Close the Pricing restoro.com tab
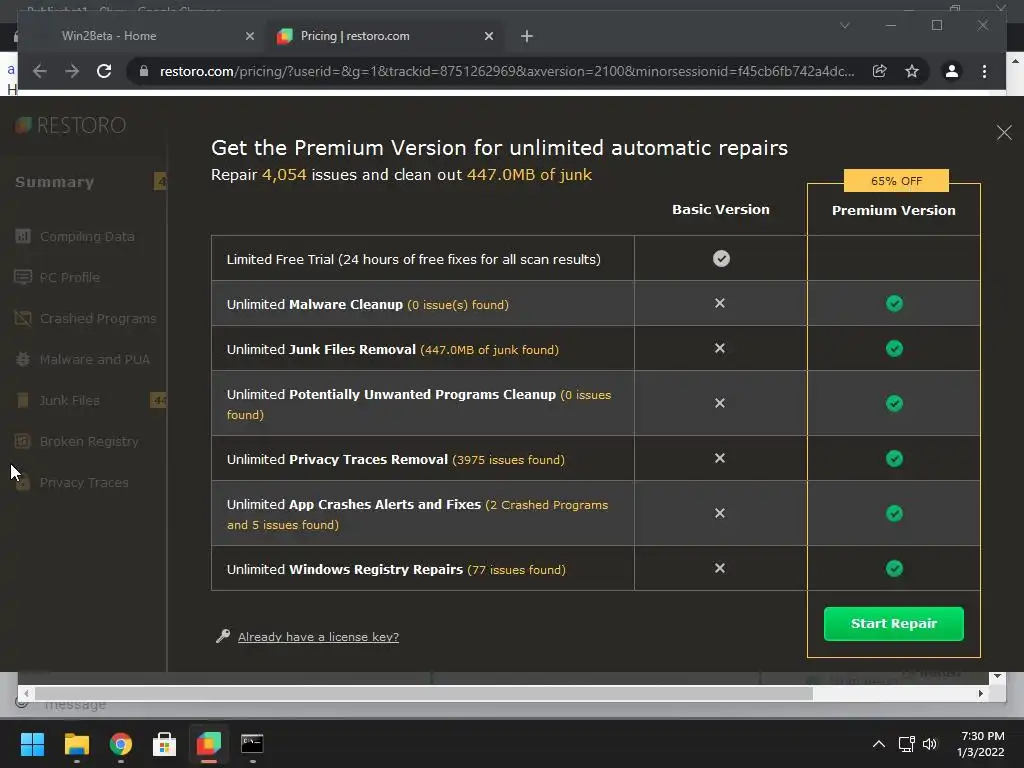This screenshot has width=1024, height=768. (488, 37)
